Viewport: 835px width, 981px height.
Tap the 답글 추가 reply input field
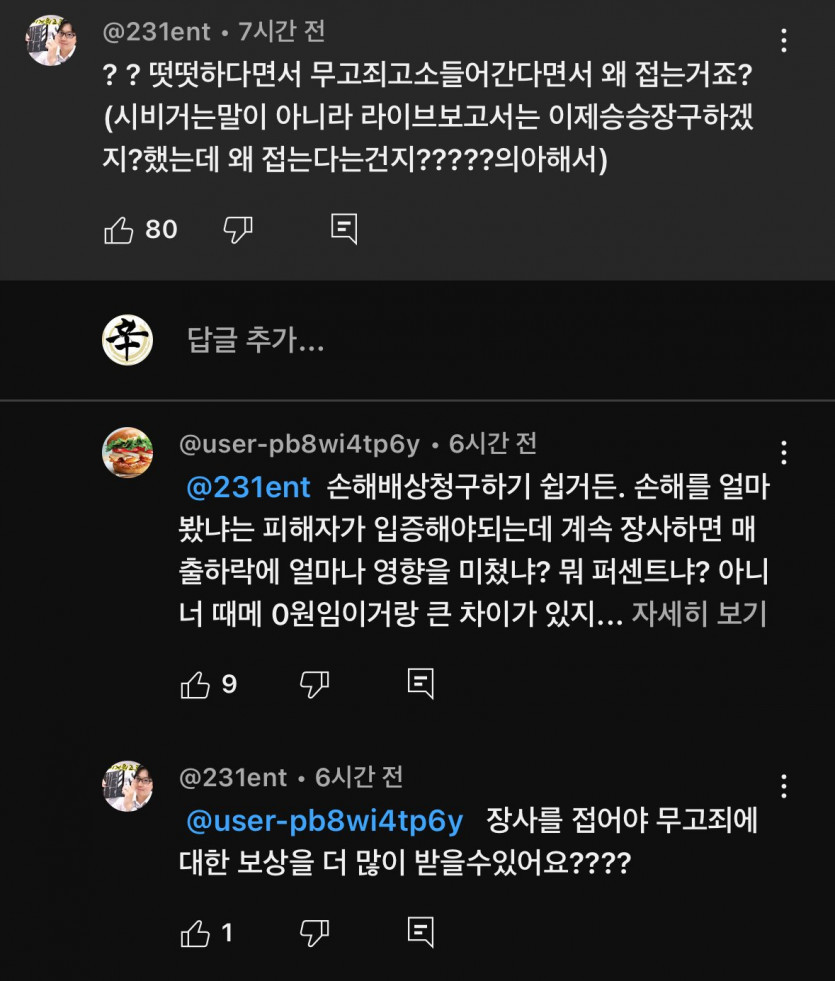[x=256, y=341]
